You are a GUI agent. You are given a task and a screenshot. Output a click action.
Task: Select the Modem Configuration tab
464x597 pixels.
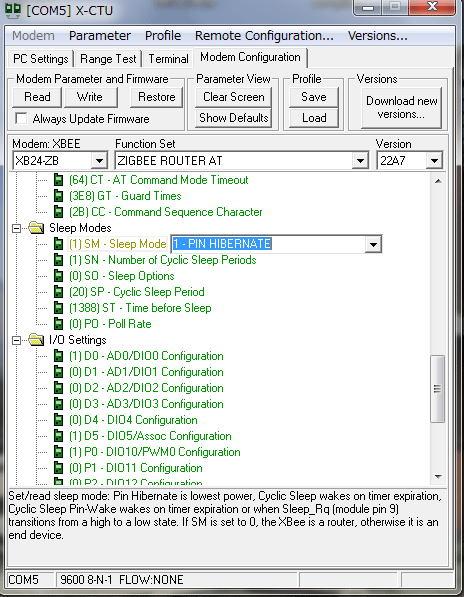[x=250, y=57]
